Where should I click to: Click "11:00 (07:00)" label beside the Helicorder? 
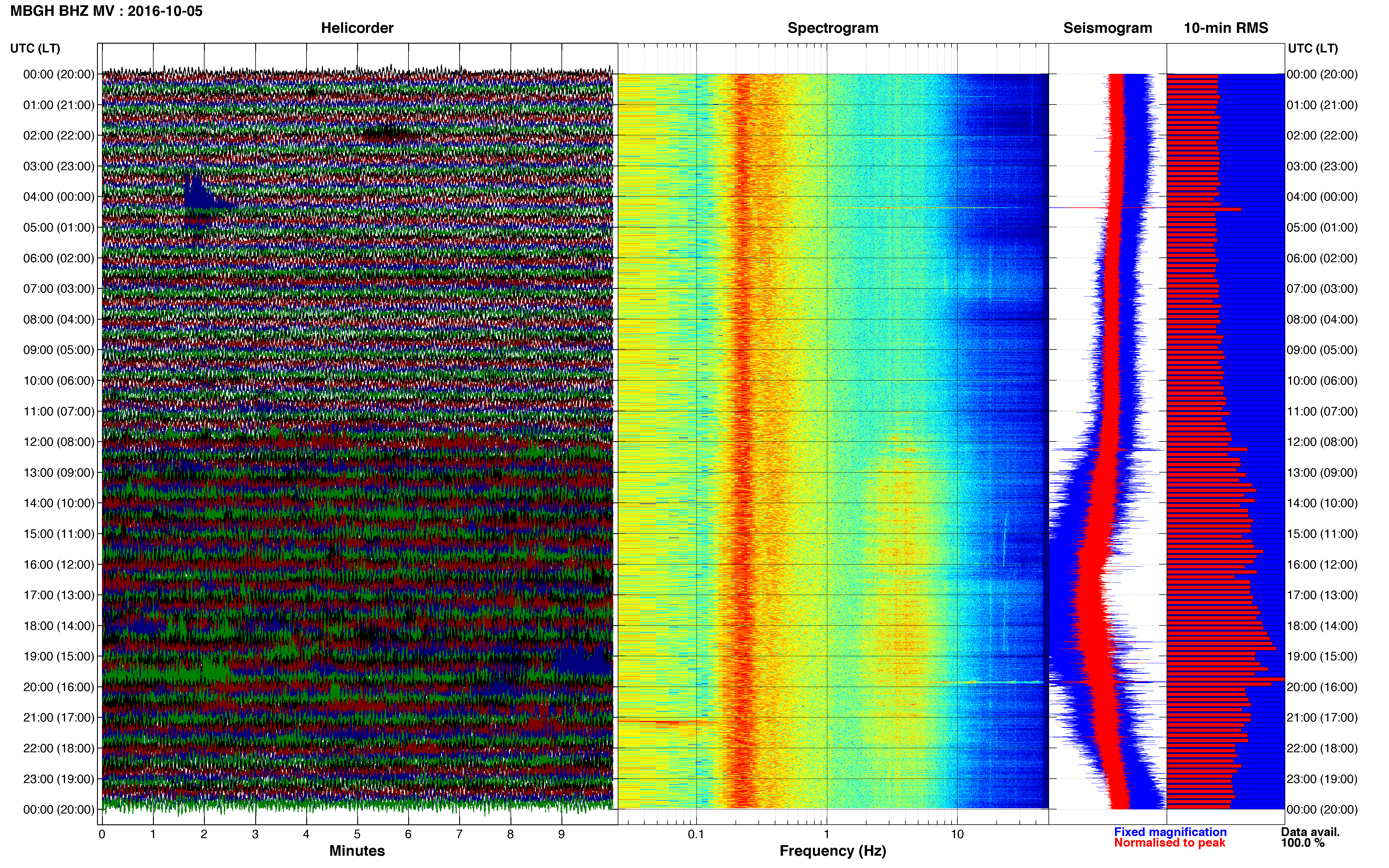59,412
